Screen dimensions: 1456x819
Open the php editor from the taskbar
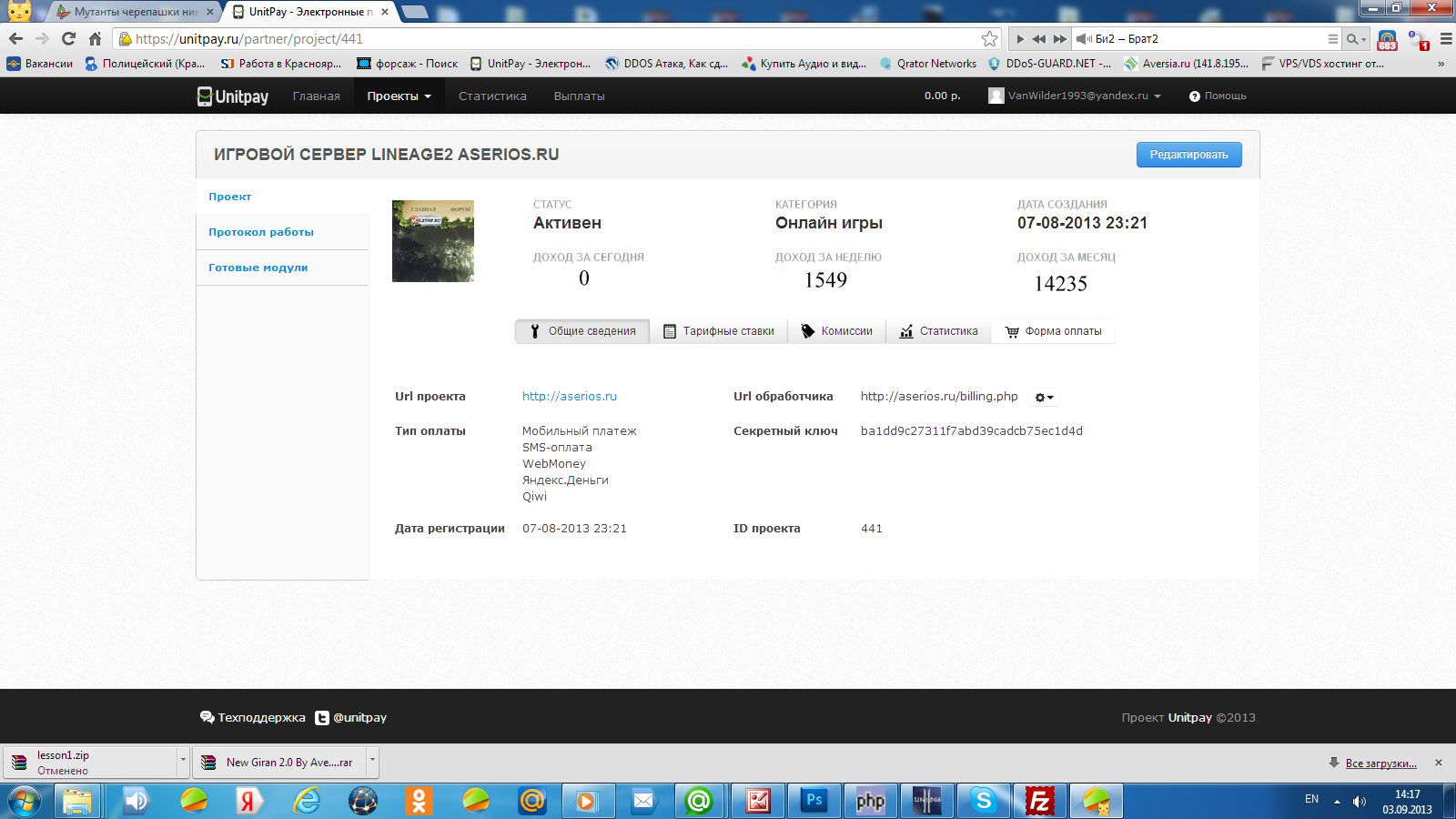(x=871, y=802)
